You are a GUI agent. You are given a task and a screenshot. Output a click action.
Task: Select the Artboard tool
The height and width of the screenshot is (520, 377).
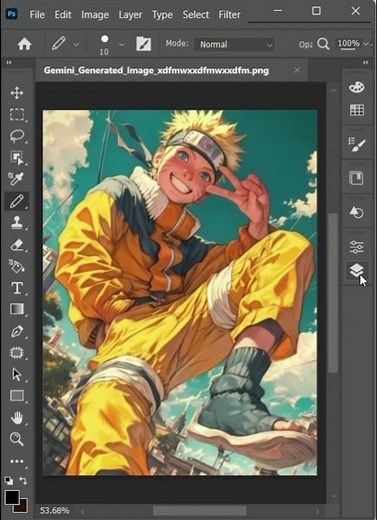click(x=17, y=353)
